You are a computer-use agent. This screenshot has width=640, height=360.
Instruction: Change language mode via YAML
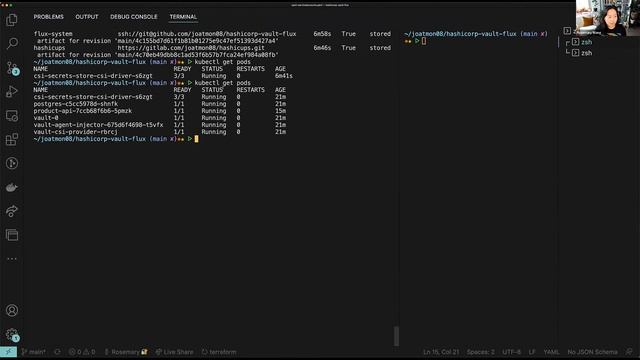[x=551, y=352]
